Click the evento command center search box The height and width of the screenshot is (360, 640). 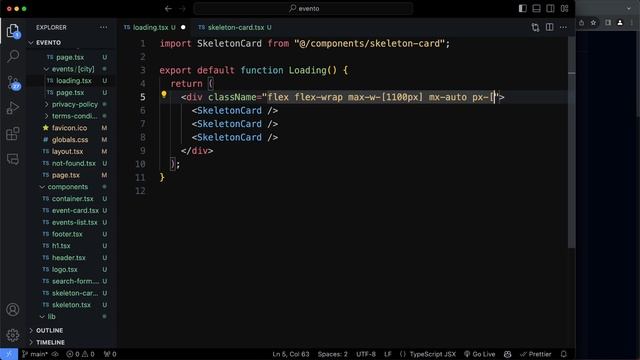(304, 9)
